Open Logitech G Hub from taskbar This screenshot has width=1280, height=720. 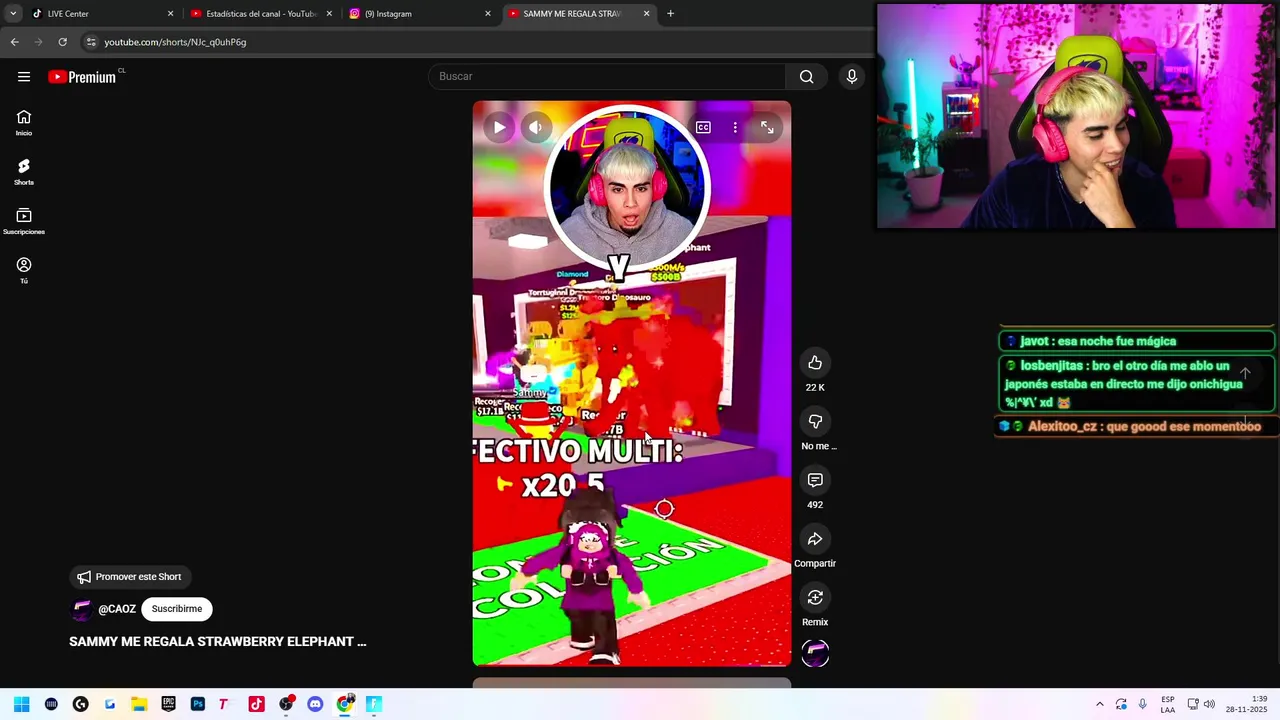80,704
